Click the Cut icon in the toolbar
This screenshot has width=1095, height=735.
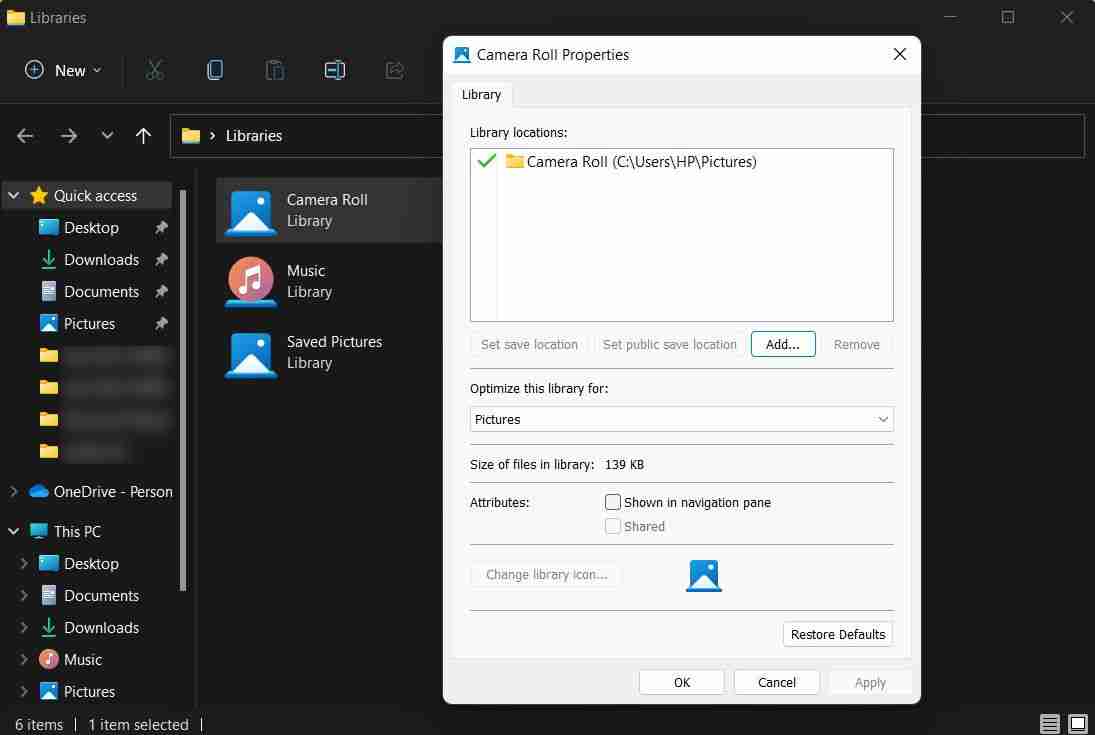tap(155, 70)
